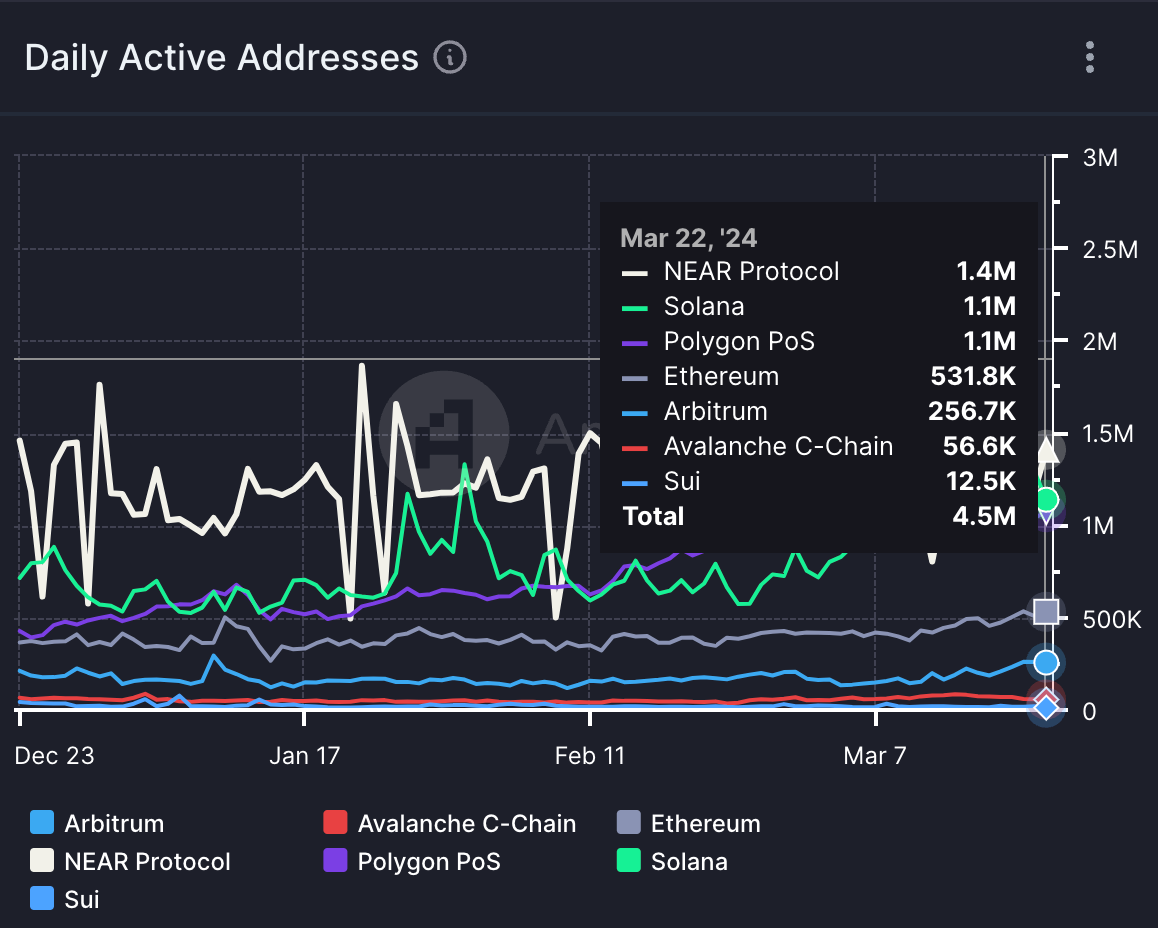Toggle the Solana legend series

(x=672, y=861)
